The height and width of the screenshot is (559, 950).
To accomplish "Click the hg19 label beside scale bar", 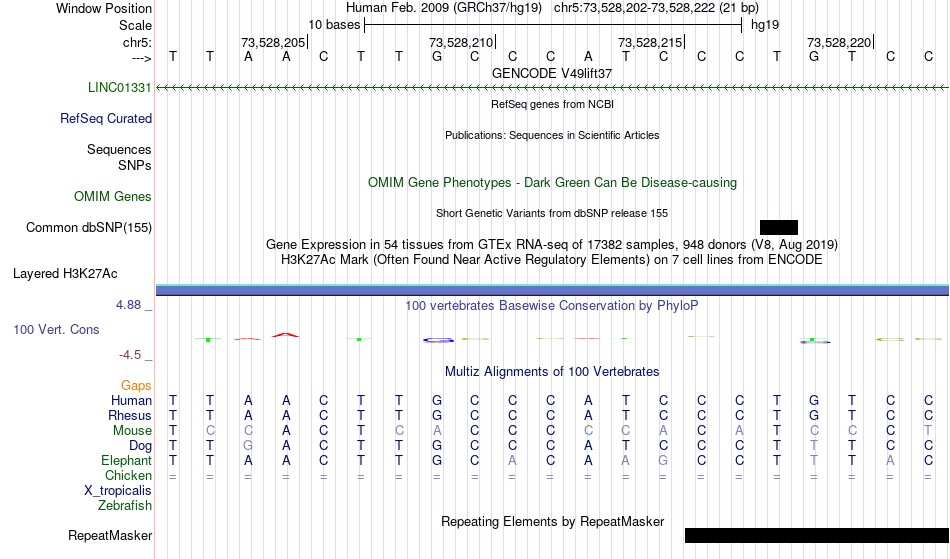I will tap(765, 25).
